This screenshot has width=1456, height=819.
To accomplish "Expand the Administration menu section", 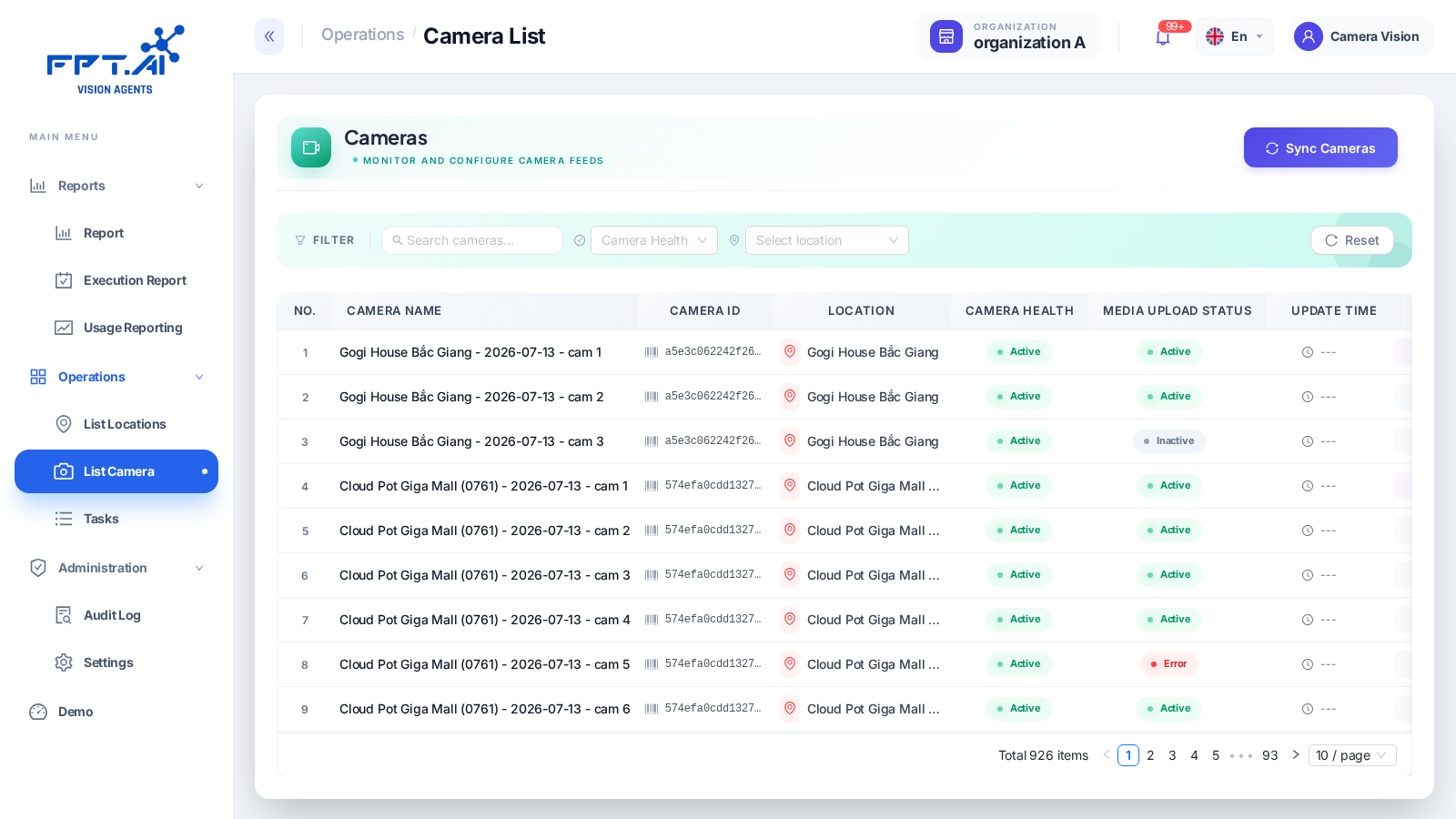I will click(116, 568).
